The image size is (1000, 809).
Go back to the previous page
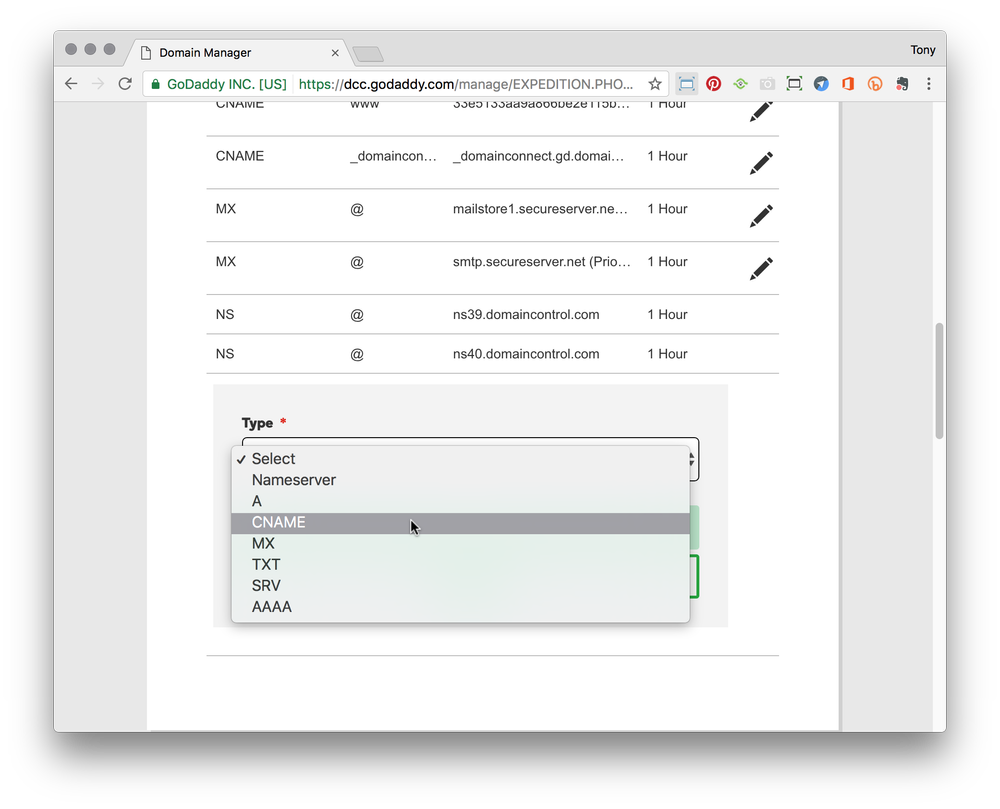pyautogui.click(x=71, y=84)
